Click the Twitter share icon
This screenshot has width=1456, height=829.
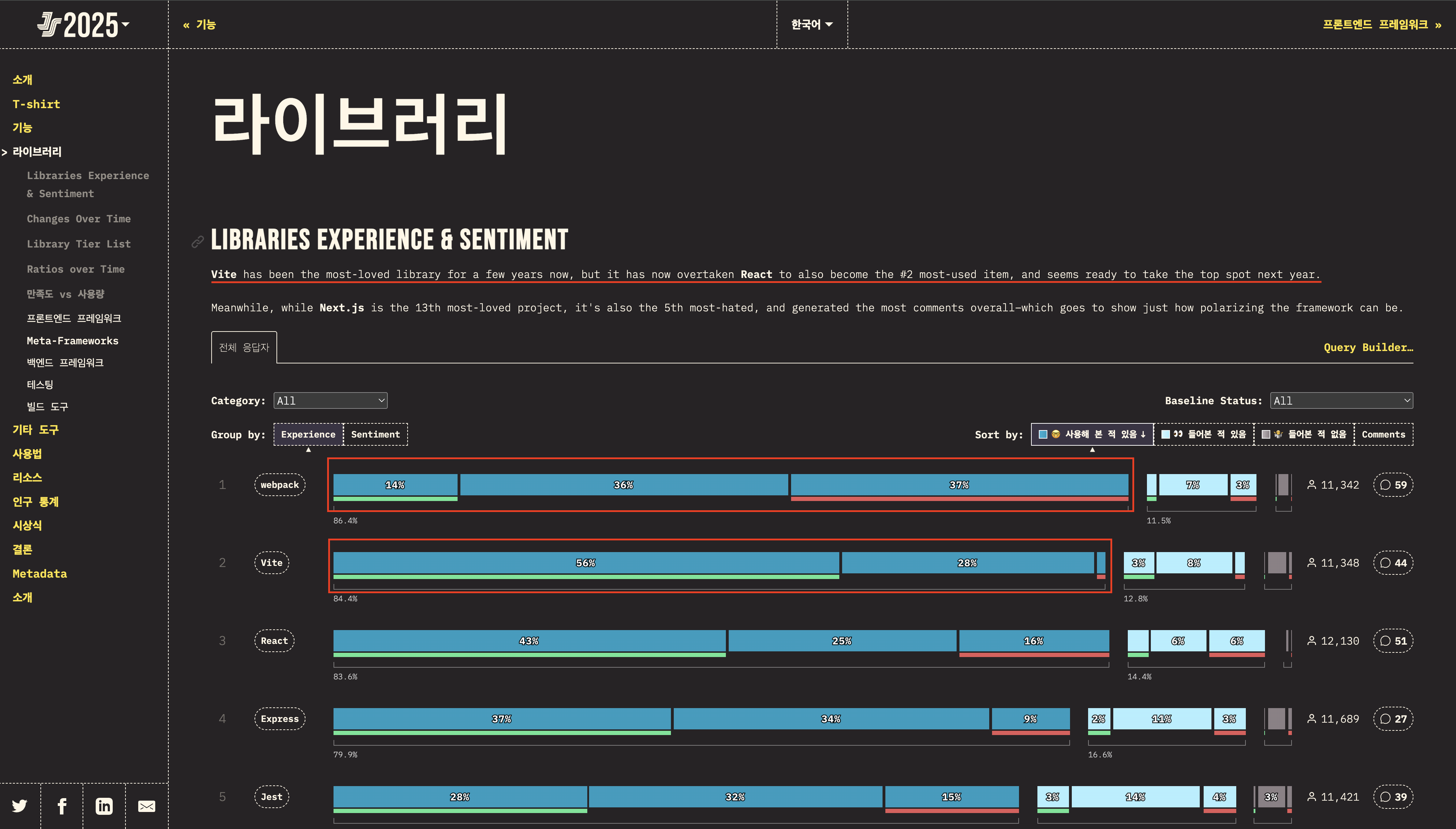(x=20, y=806)
